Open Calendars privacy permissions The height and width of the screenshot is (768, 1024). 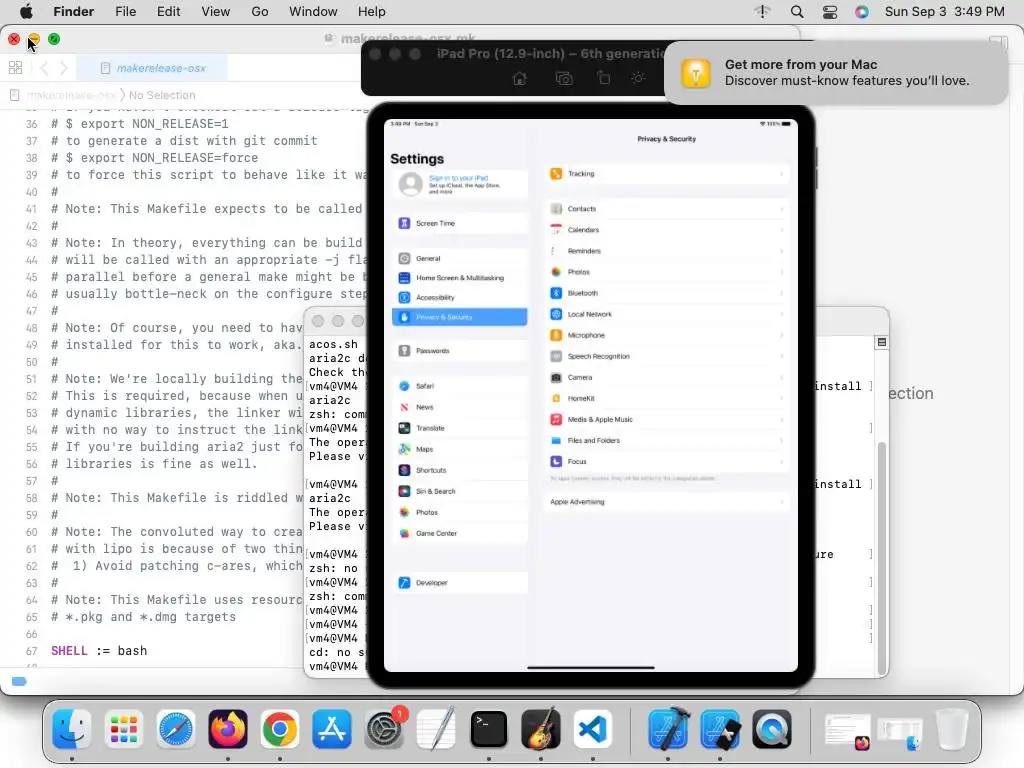(667, 230)
